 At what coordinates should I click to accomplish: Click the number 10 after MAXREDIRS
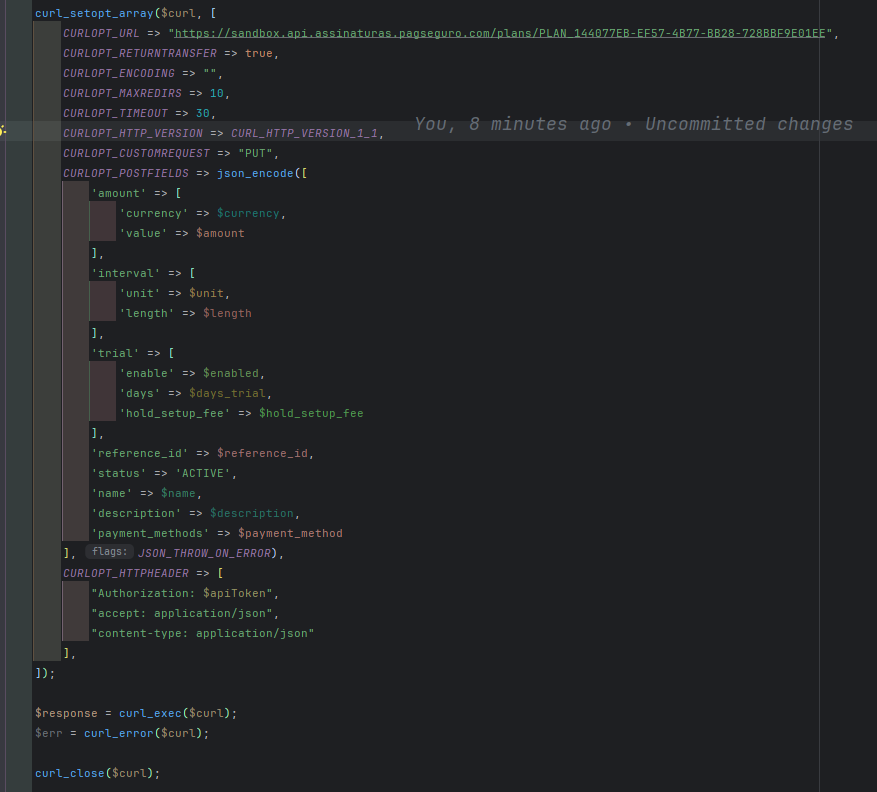[x=216, y=93]
